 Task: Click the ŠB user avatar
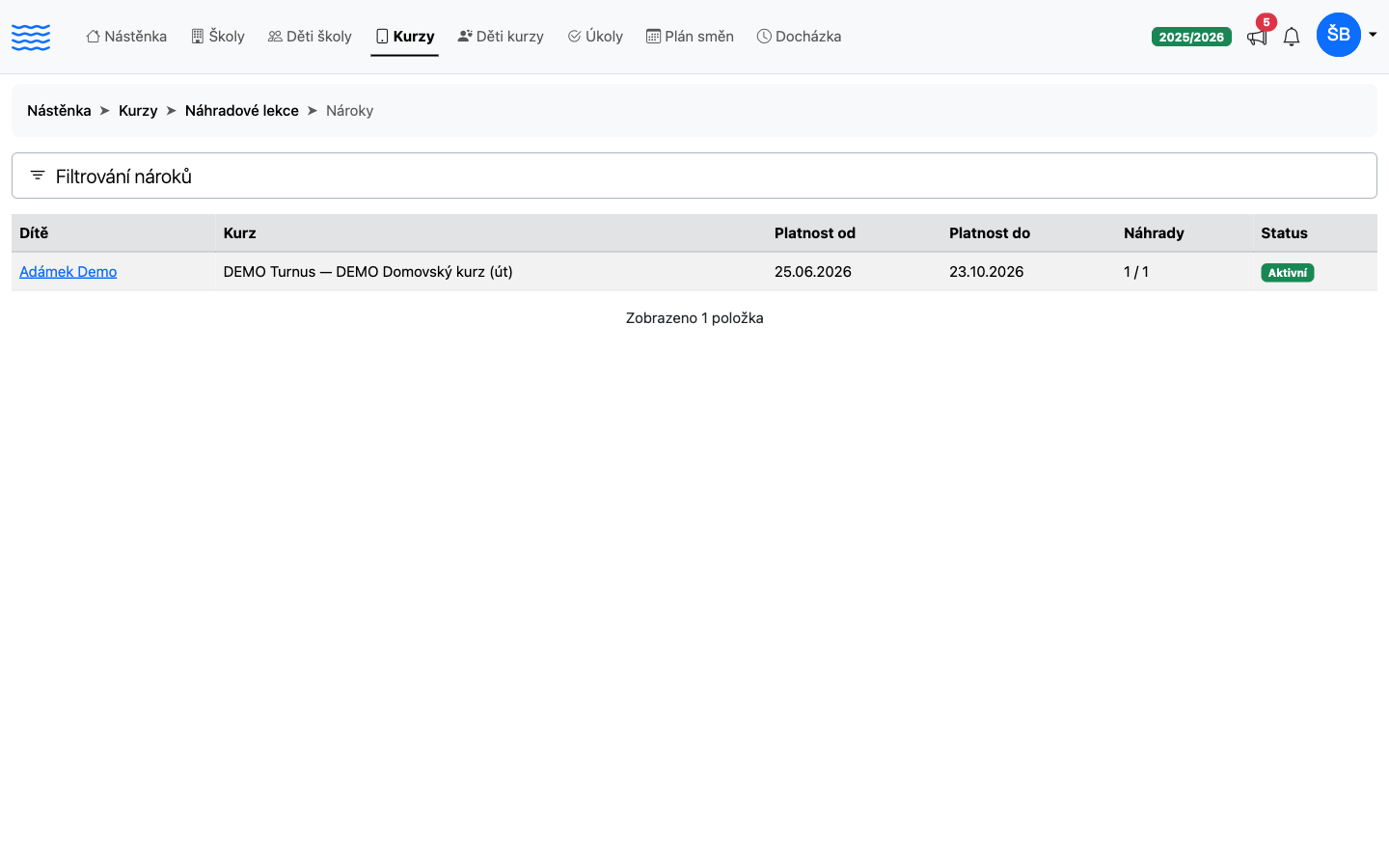point(1339,35)
